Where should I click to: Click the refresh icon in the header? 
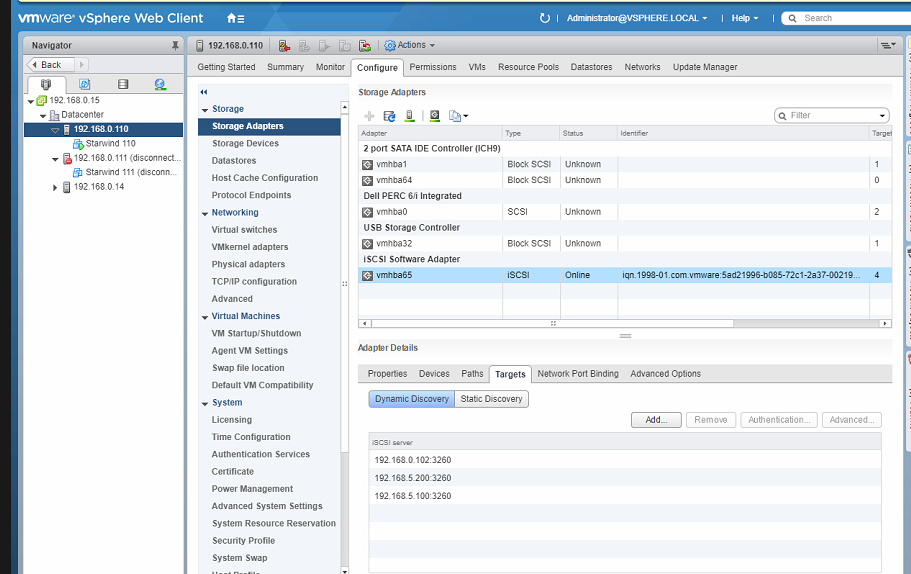click(544, 18)
